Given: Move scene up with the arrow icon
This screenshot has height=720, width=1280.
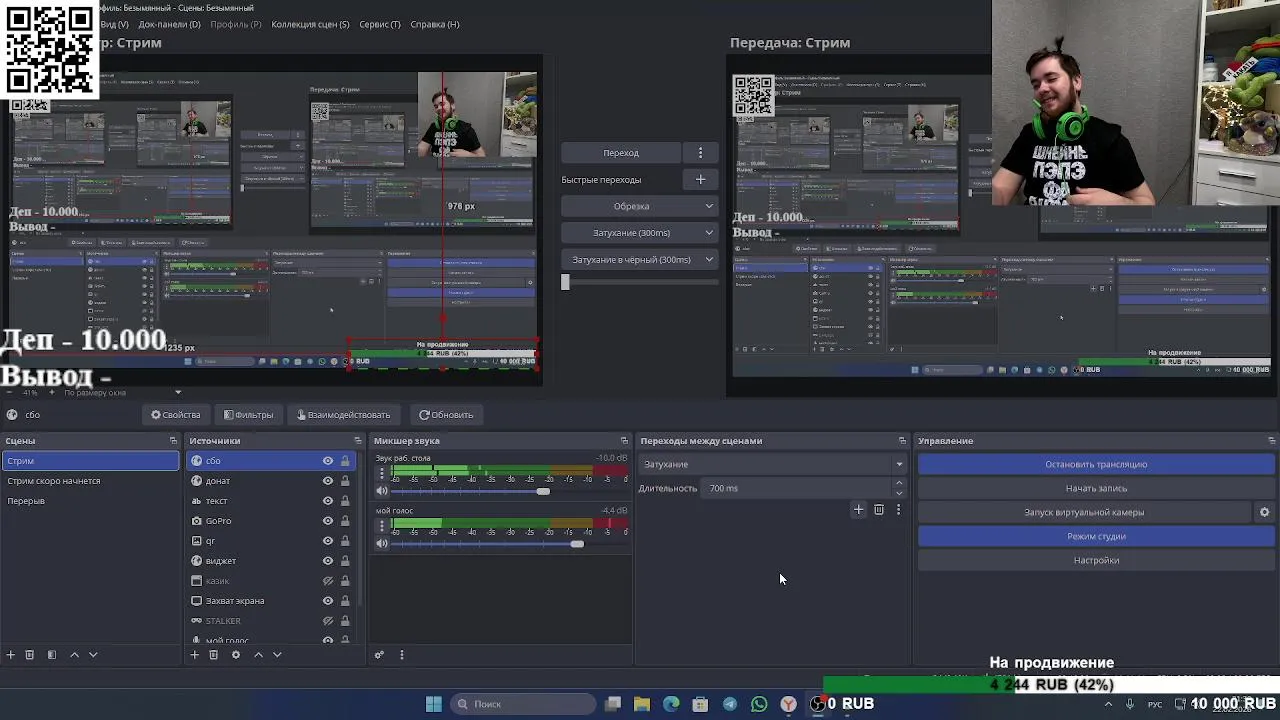Looking at the screenshot, I should (x=74, y=655).
